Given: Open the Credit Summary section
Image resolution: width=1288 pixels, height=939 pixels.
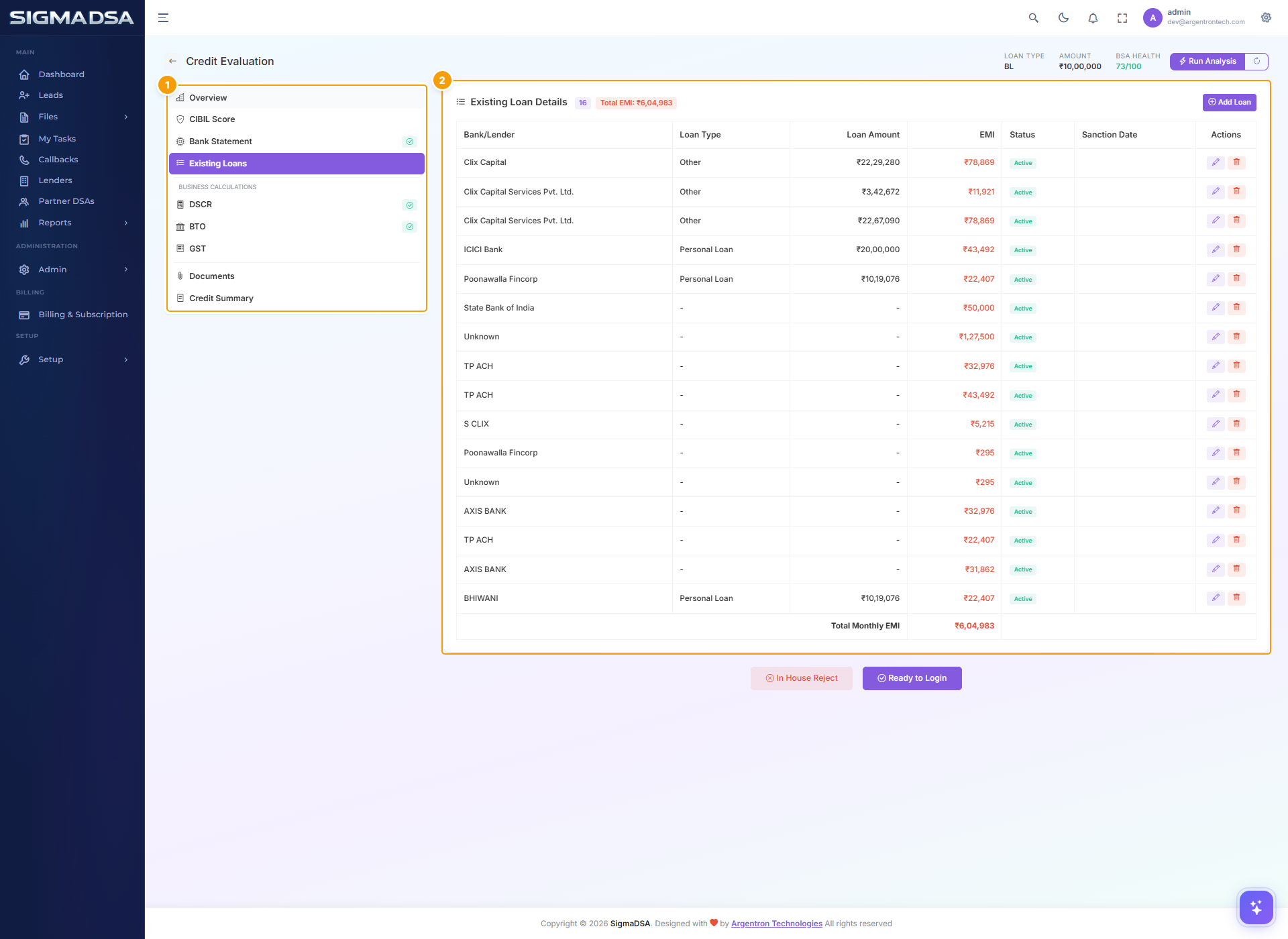Looking at the screenshot, I should coord(297,298).
